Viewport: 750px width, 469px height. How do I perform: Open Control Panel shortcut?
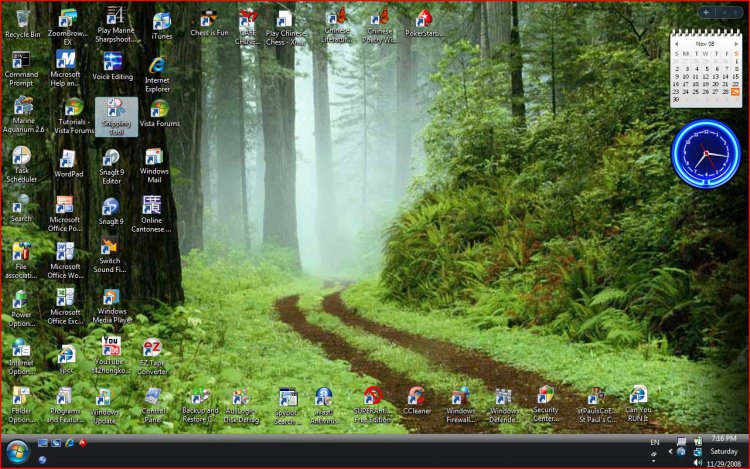click(153, 405)
